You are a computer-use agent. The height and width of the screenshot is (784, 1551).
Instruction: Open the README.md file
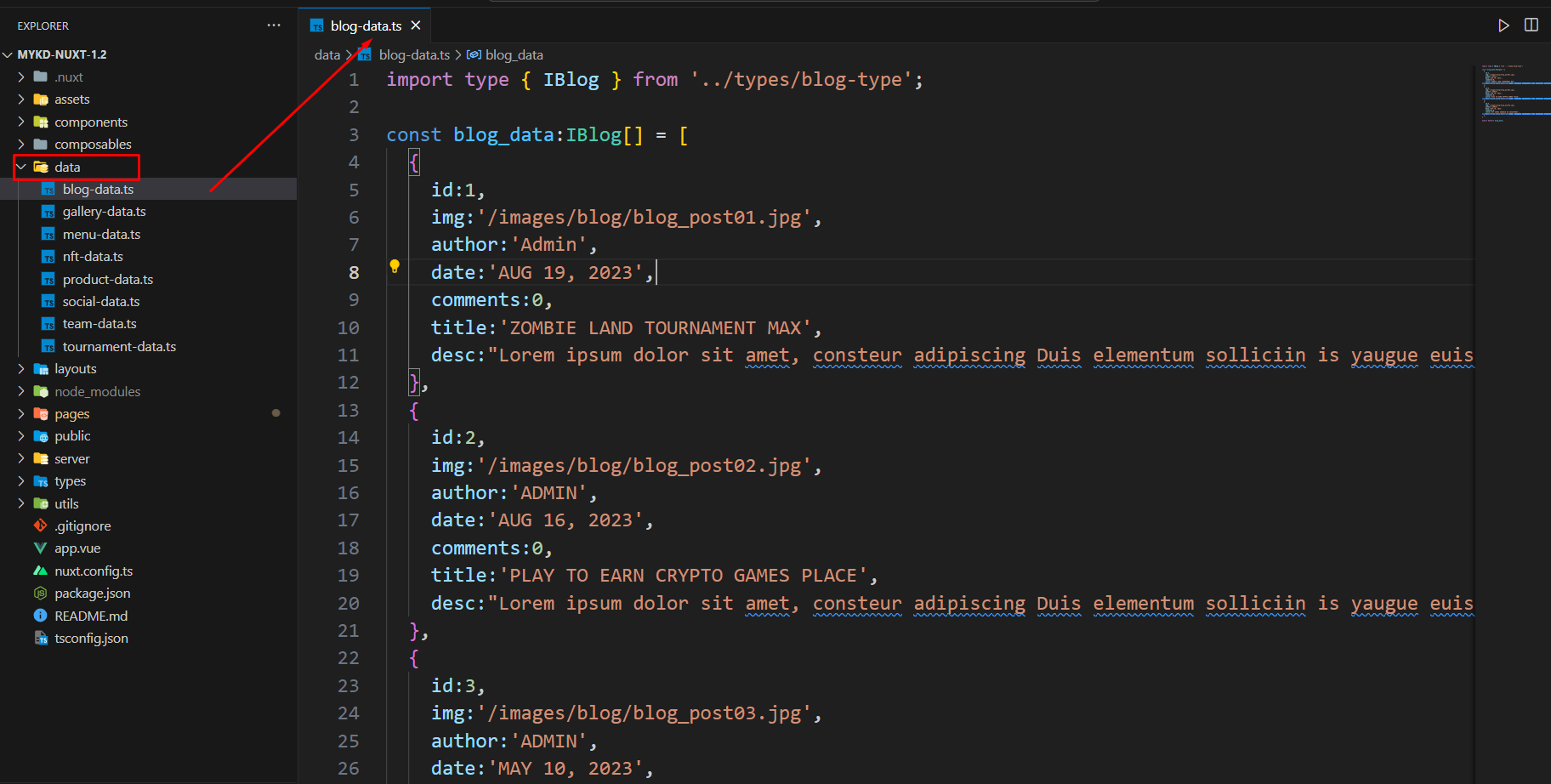[x=91, y=616]
